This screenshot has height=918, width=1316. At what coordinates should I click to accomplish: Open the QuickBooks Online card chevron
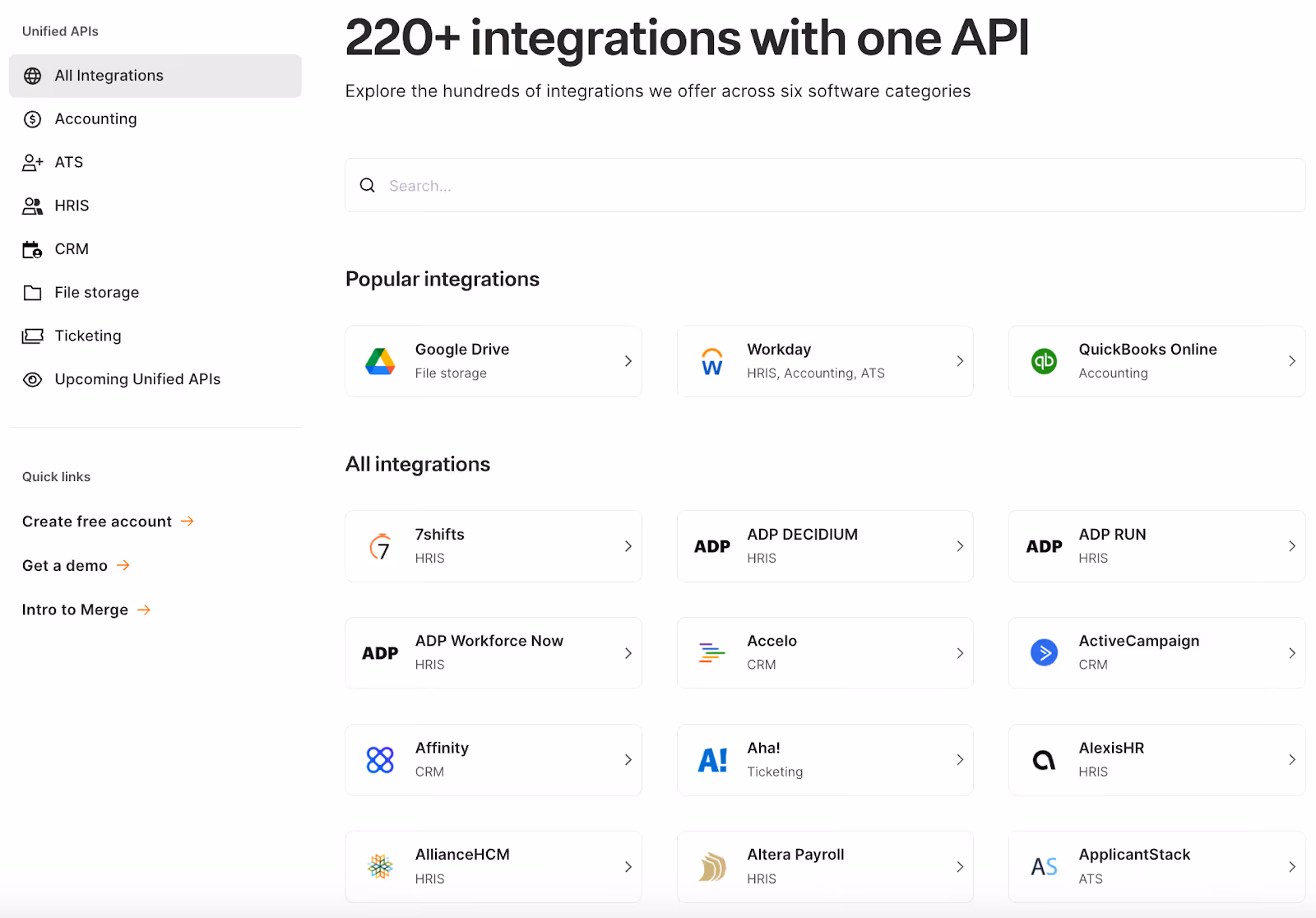(x=1292, y=361)
